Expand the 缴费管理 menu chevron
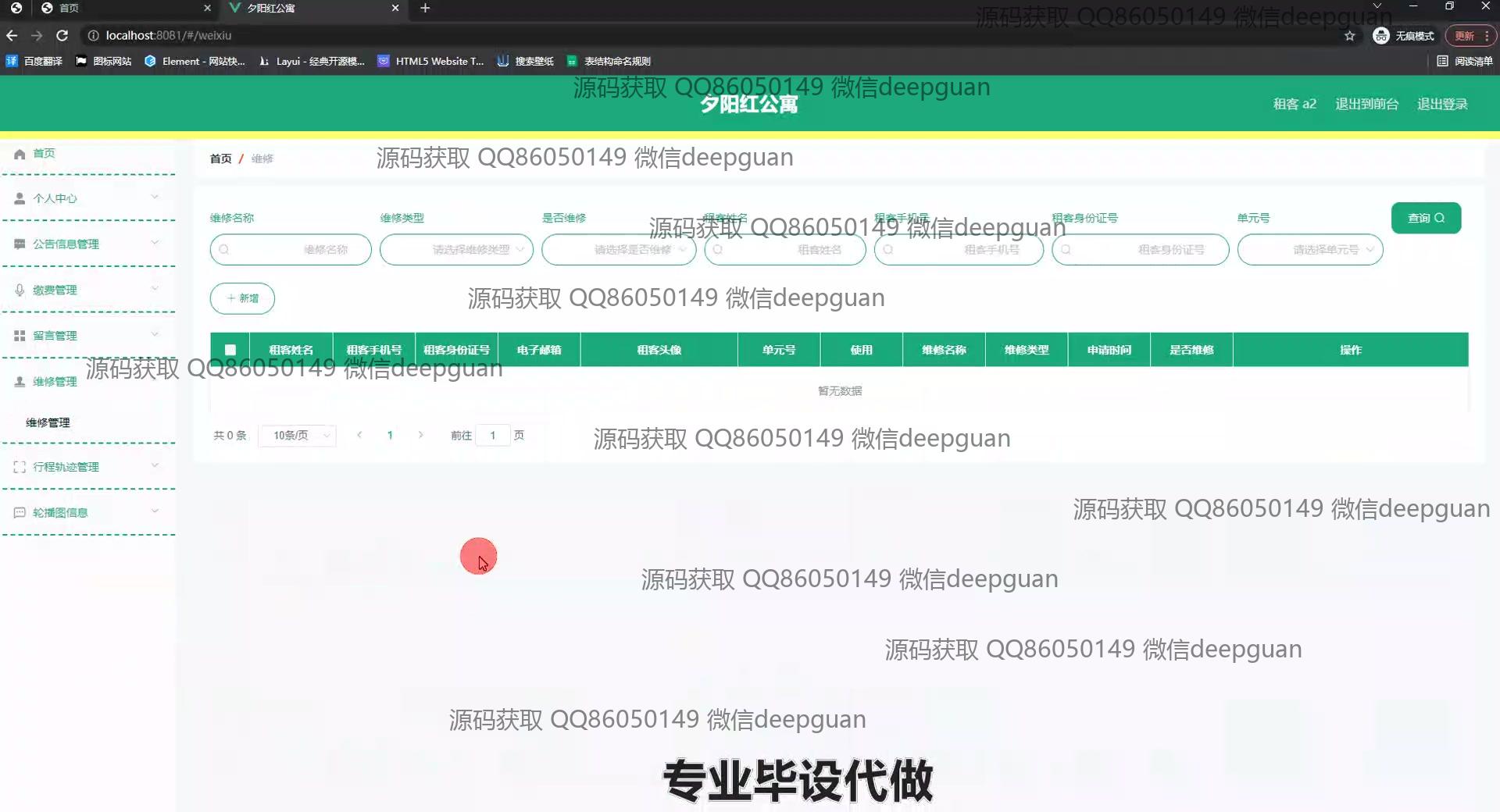Image resolution: width=1500 pixels, height=812 pixels. [x=155, y=288]
